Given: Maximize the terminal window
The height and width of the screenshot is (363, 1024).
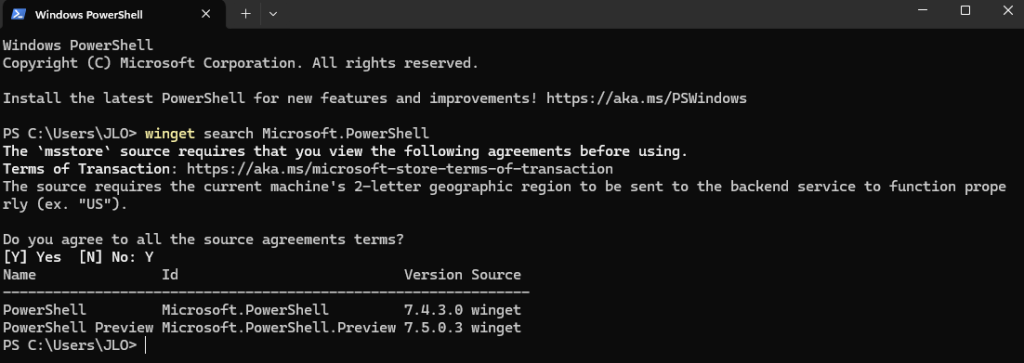Looking at the screenshot, I should (x=965, y=10).
